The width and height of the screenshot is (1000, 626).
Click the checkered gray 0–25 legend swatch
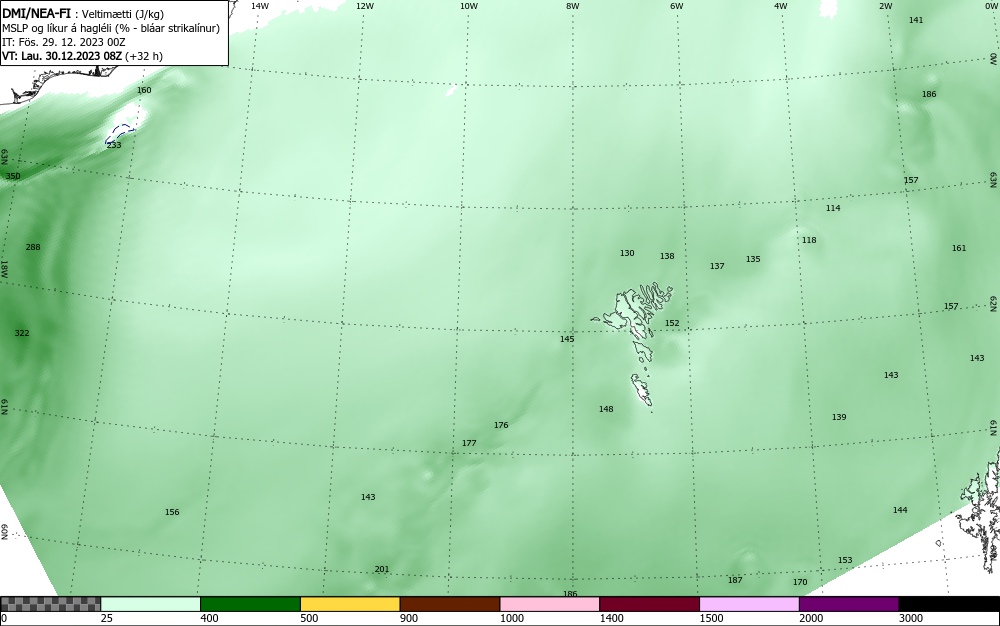[x=50, y=604]
